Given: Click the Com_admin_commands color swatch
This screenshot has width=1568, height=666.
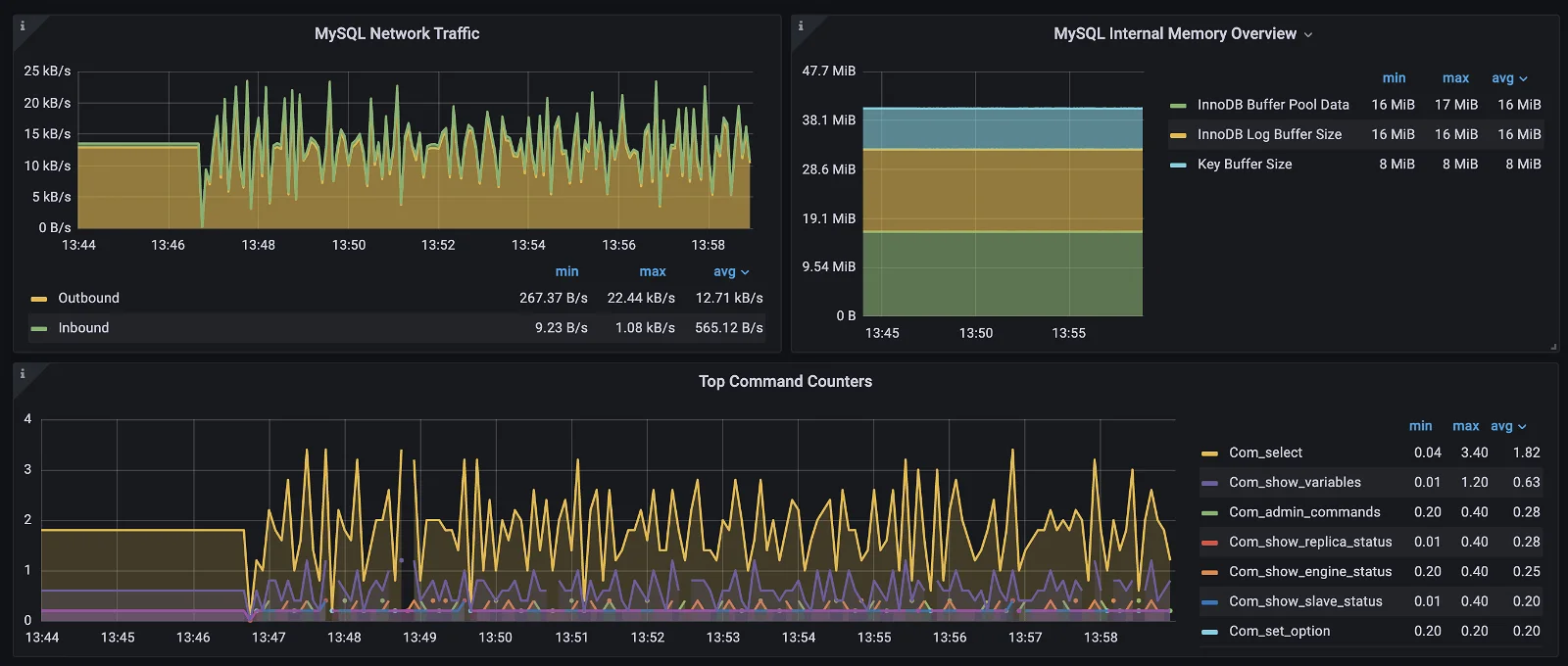Looking at the screenshot, I should coord(1209,512).
